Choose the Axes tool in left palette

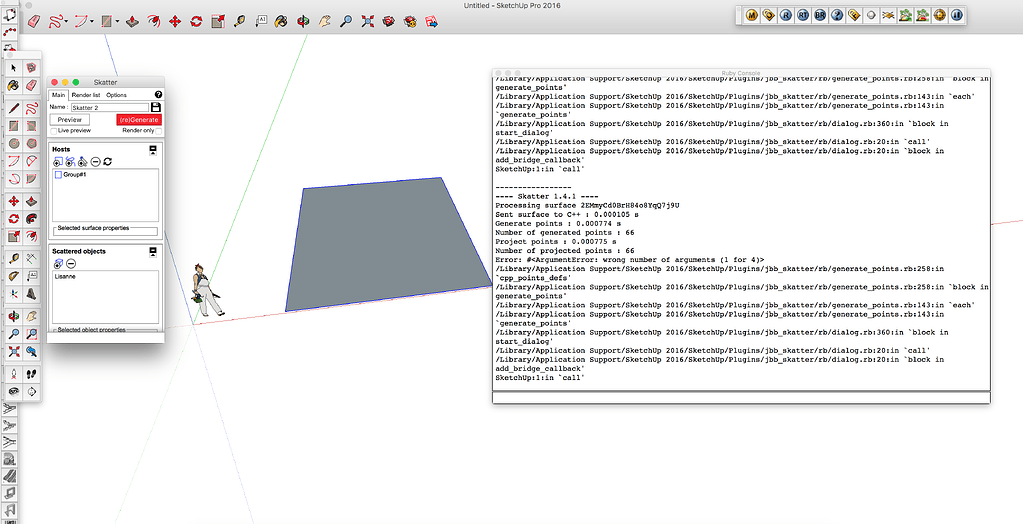click(x=14, y=294)
